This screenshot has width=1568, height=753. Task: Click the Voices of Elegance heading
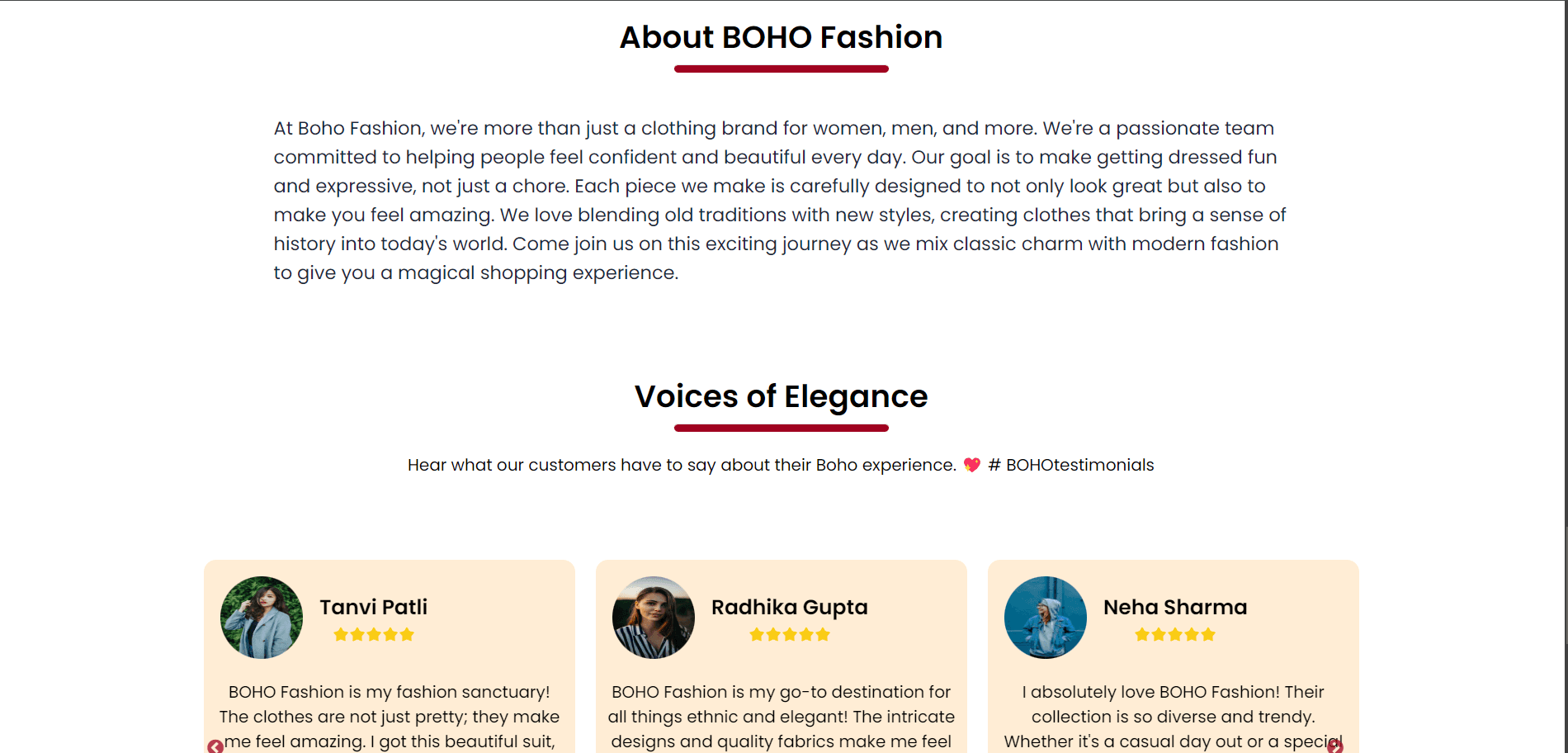782,396
